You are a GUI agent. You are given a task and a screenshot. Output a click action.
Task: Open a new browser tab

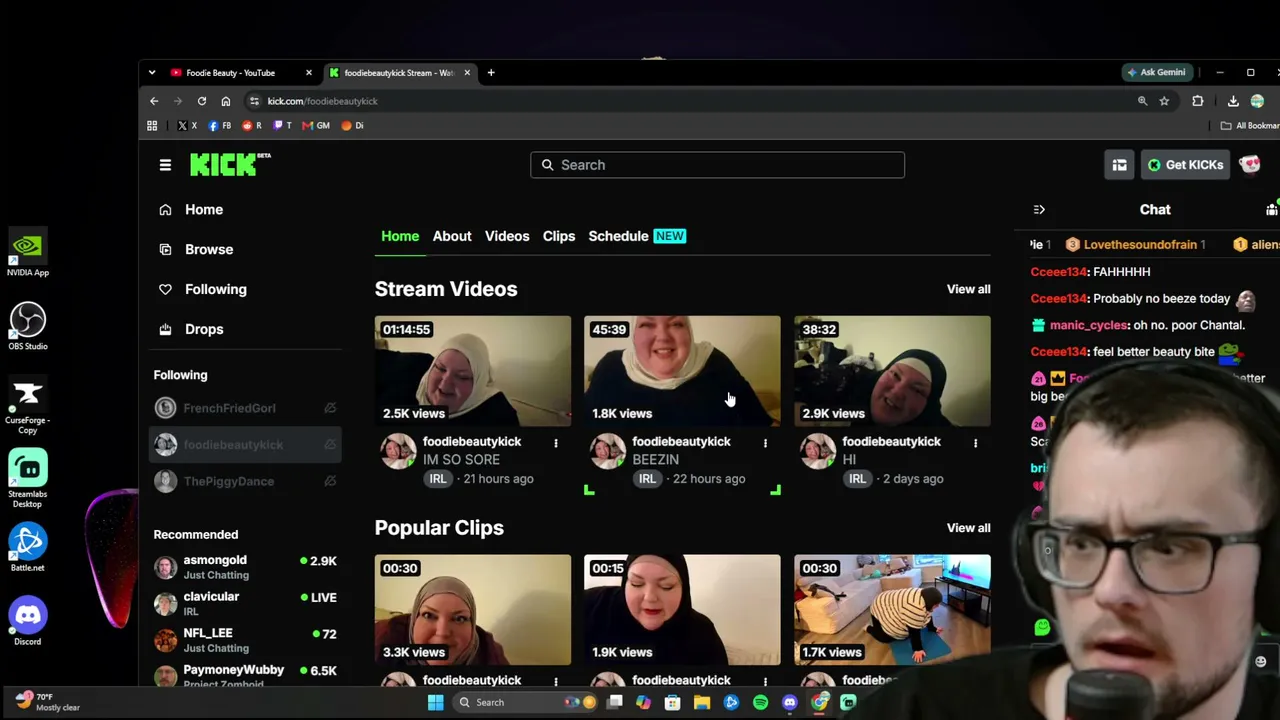pyautogui.click(x=491, y=73)
